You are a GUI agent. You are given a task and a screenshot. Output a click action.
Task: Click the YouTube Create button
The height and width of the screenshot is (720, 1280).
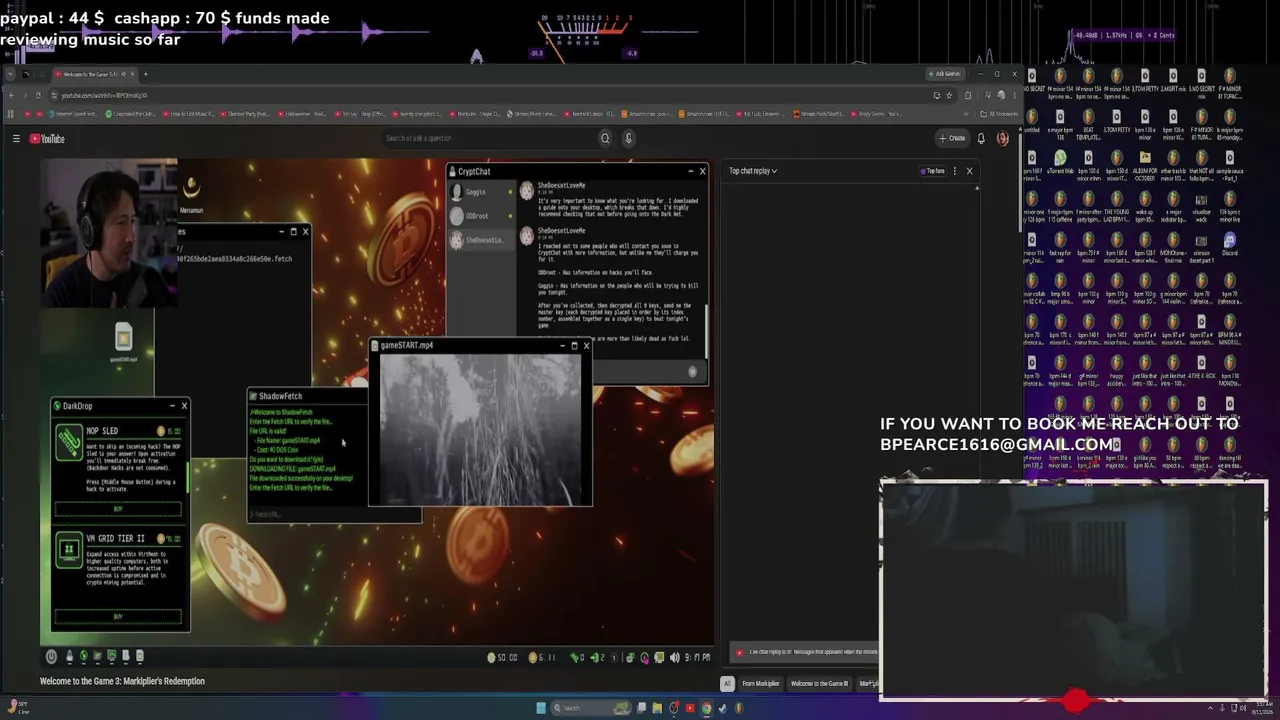(953, 138)
